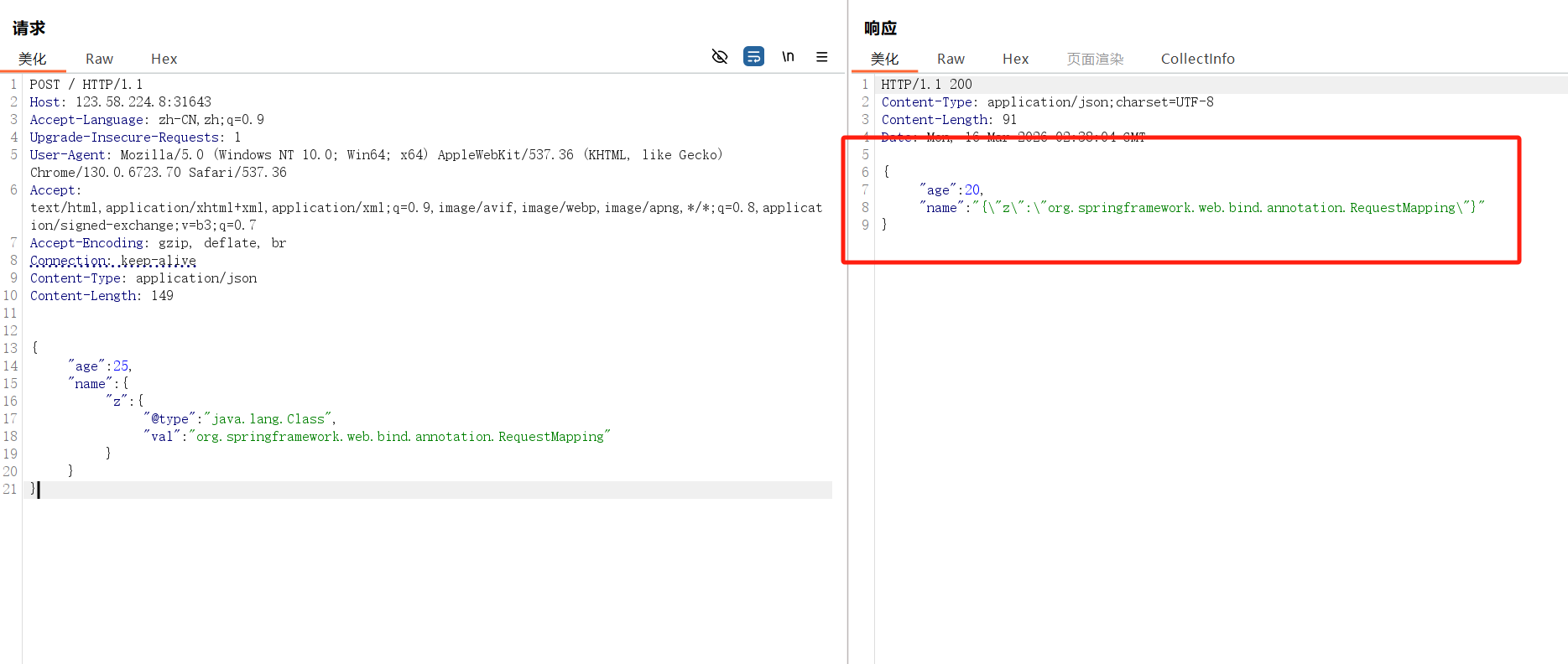The image size is (1568, 664).
Task: Switch to the 页面渲染 response tab
Action: coord(1095,59)
